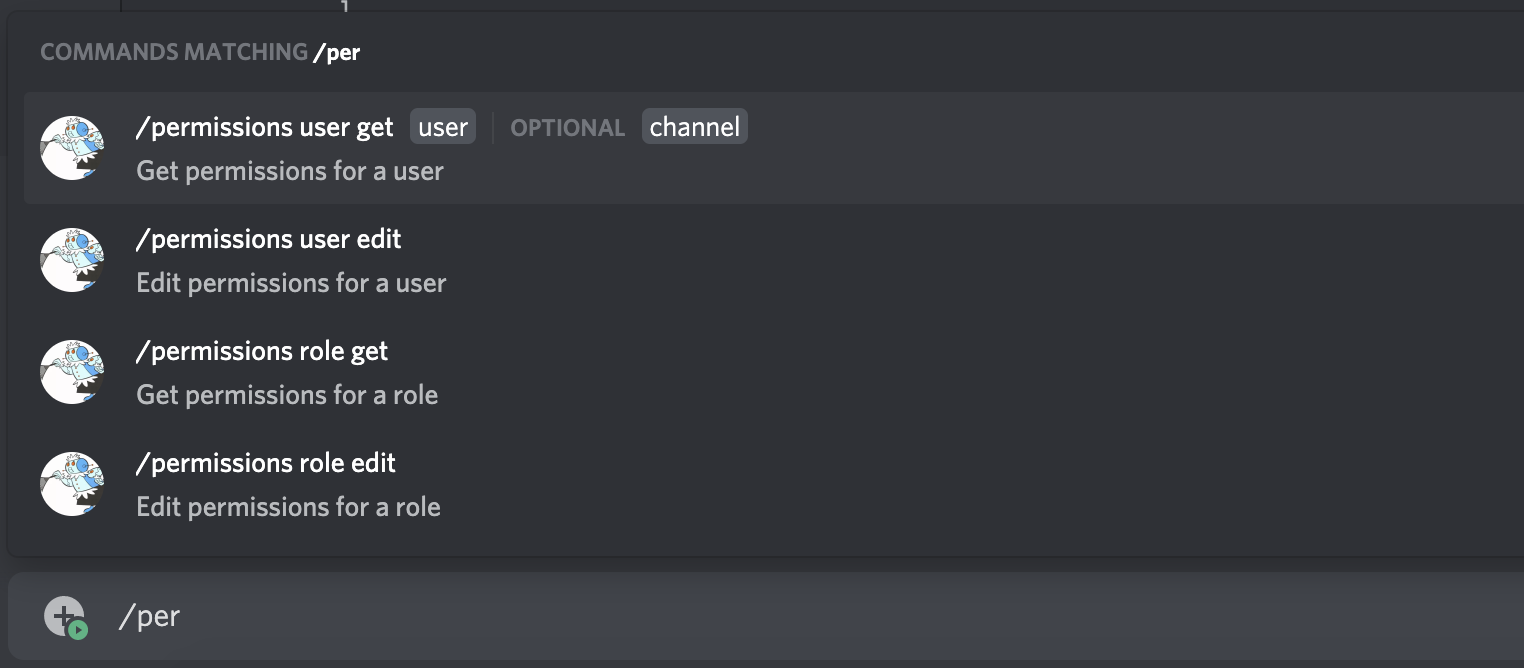Choose the /permissions role get command
Viewport: 1524px width, 668px height.
(x=261, y=351)
